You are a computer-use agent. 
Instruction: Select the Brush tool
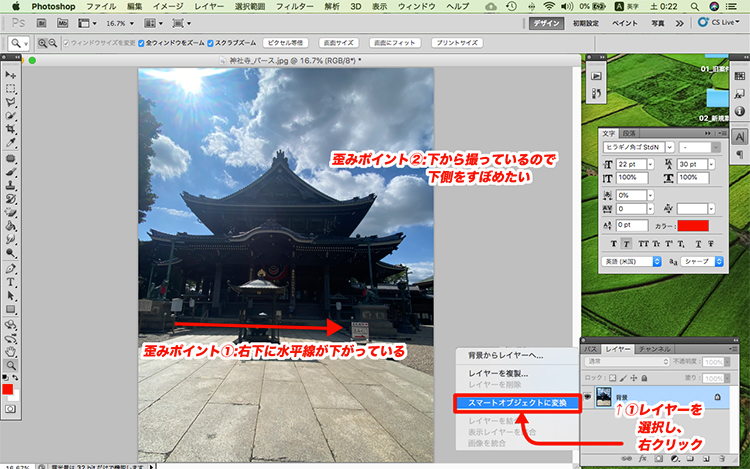coord(11,172)
